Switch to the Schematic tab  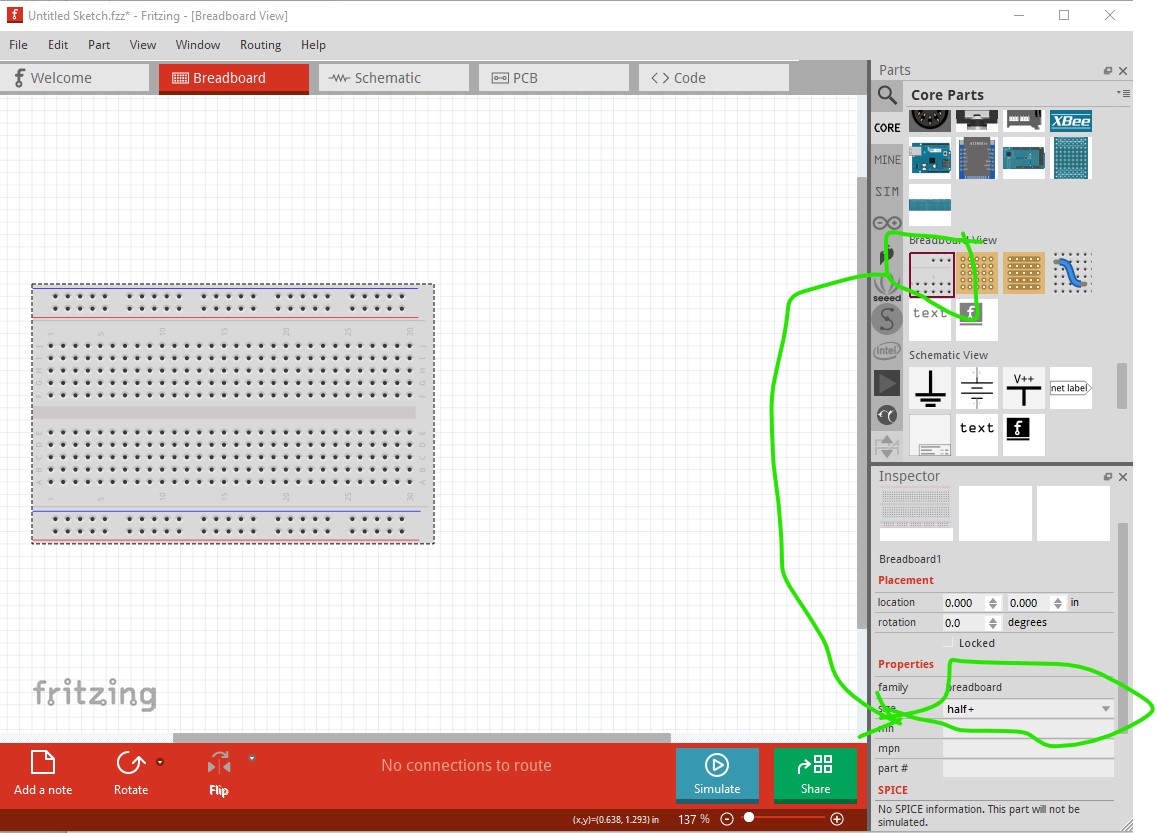click(x=393, y=77)
